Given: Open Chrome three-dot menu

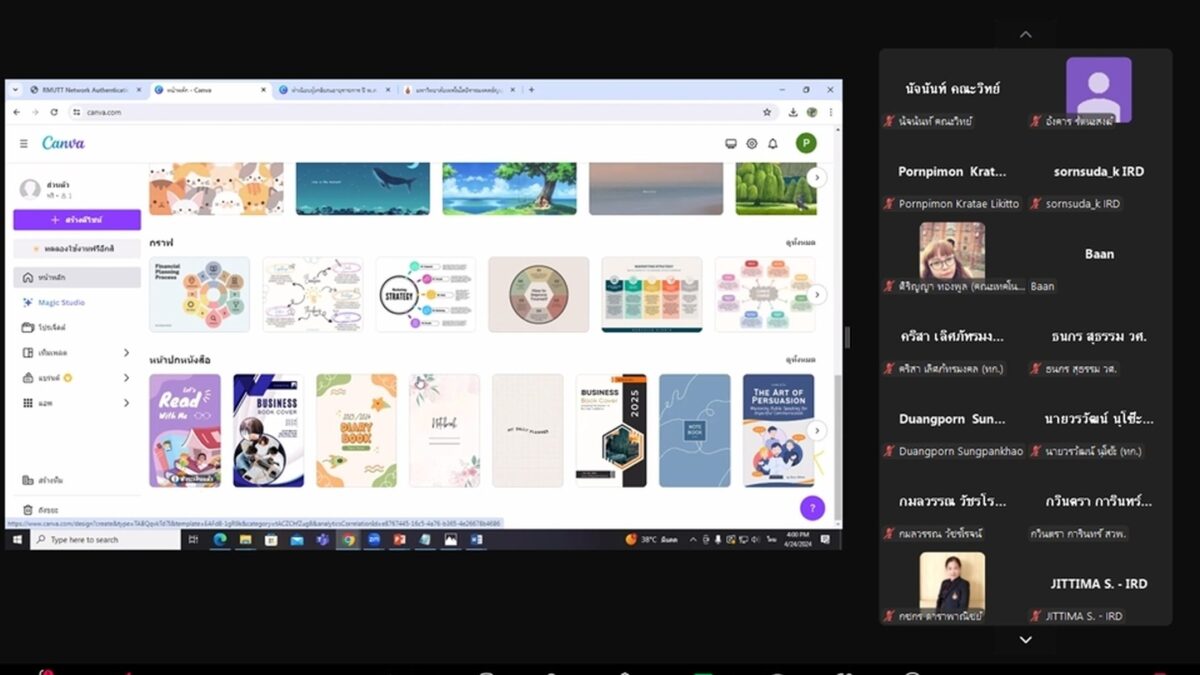Looking at the screenshot, I should (832, 112).
